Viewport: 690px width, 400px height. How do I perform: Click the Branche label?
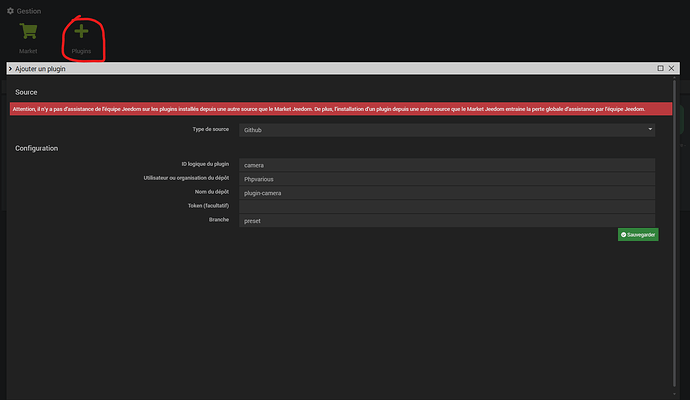click(x=219, y=219)
